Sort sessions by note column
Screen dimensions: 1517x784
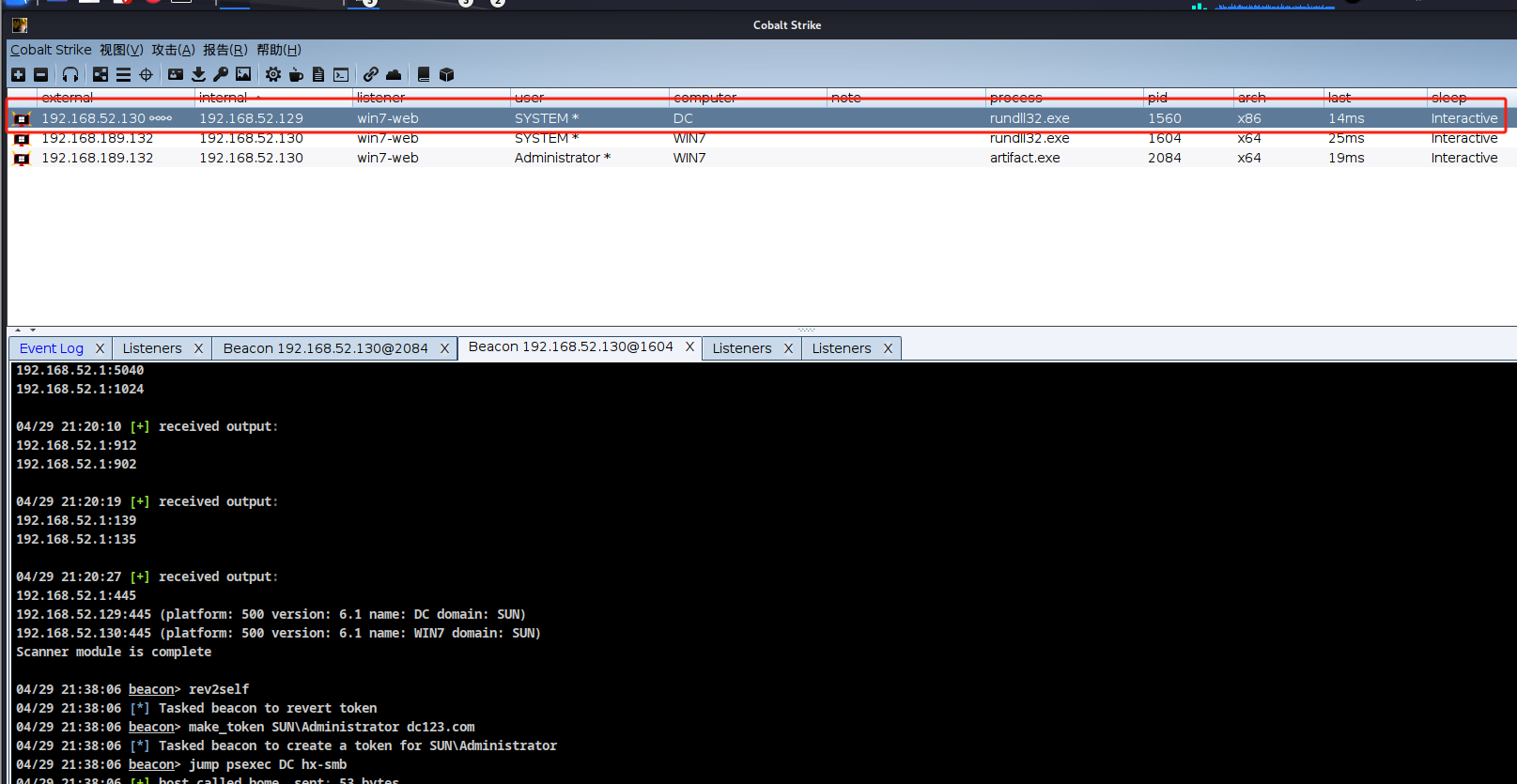click(906, 98)
